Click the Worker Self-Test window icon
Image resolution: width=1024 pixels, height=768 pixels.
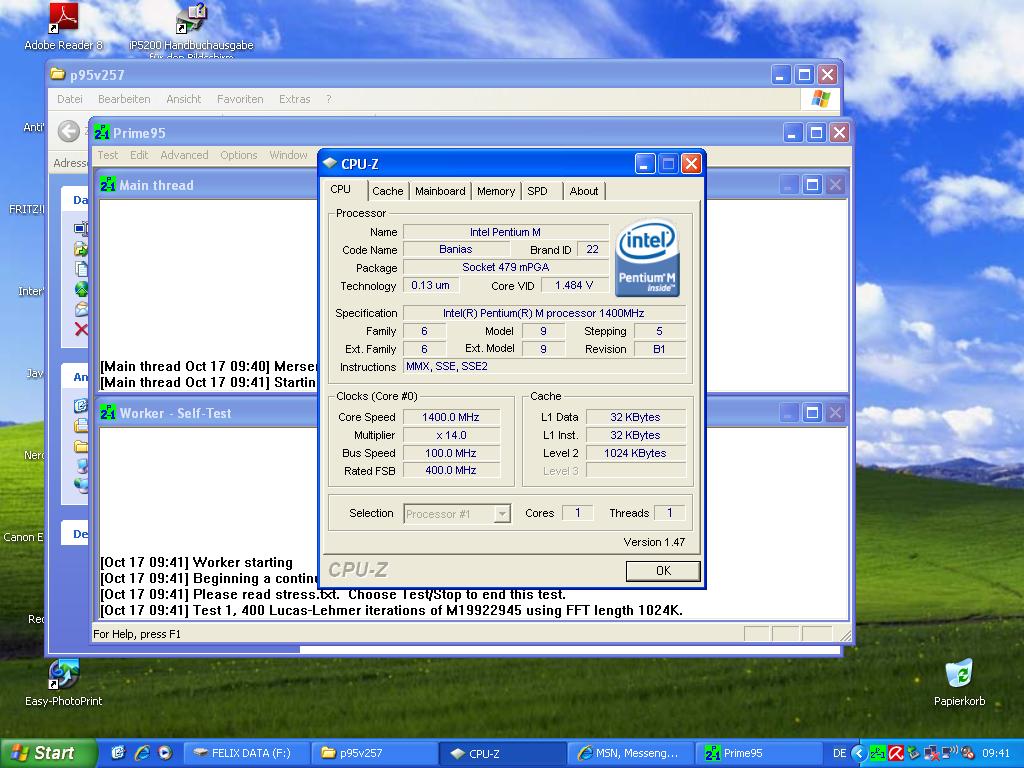pos(108,413)
